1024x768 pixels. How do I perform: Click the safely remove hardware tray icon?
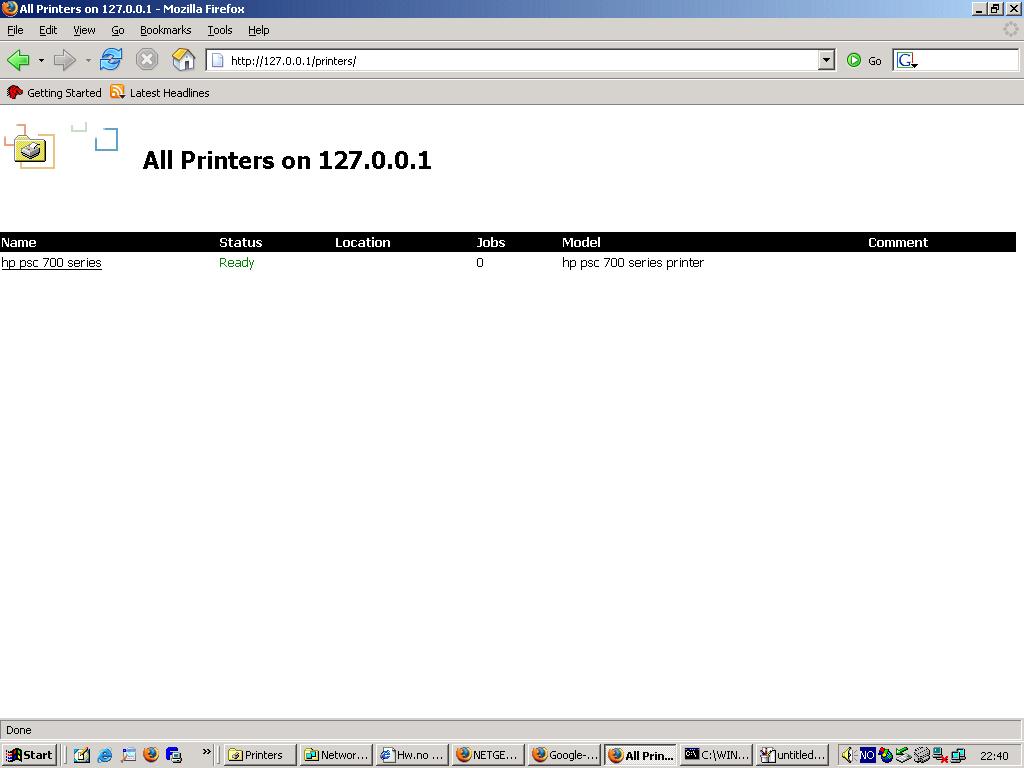903,755
